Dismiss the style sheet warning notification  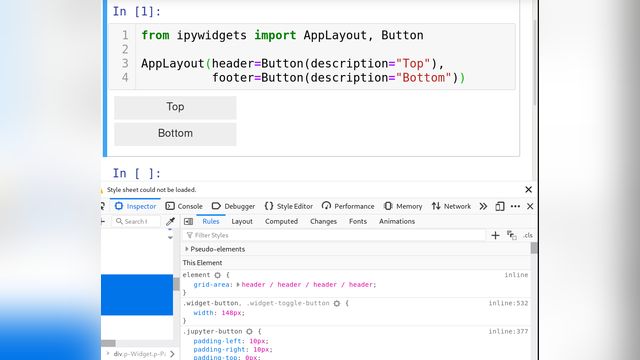click(x=529, y=189)
